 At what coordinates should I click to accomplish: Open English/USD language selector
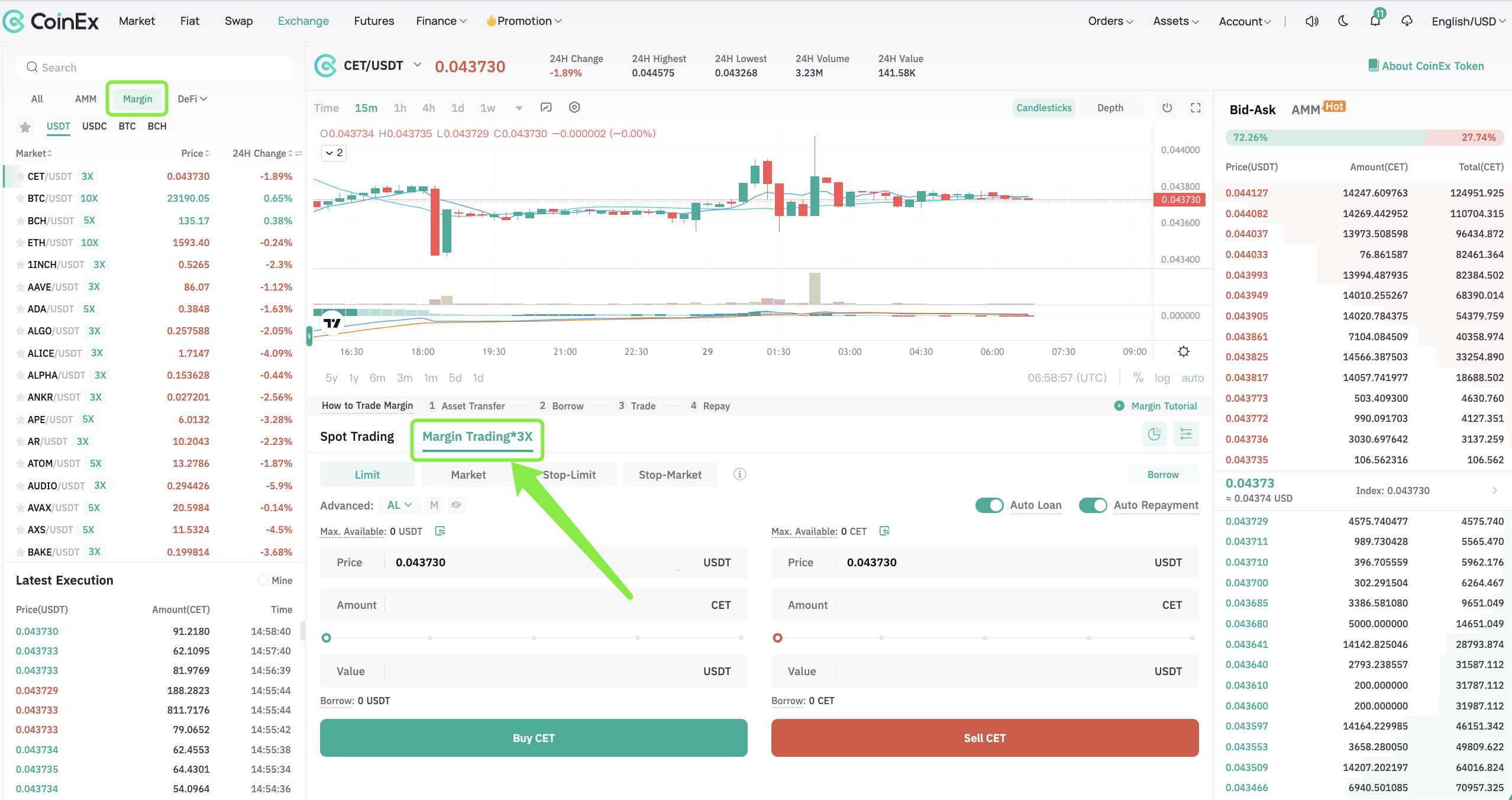1469,21
